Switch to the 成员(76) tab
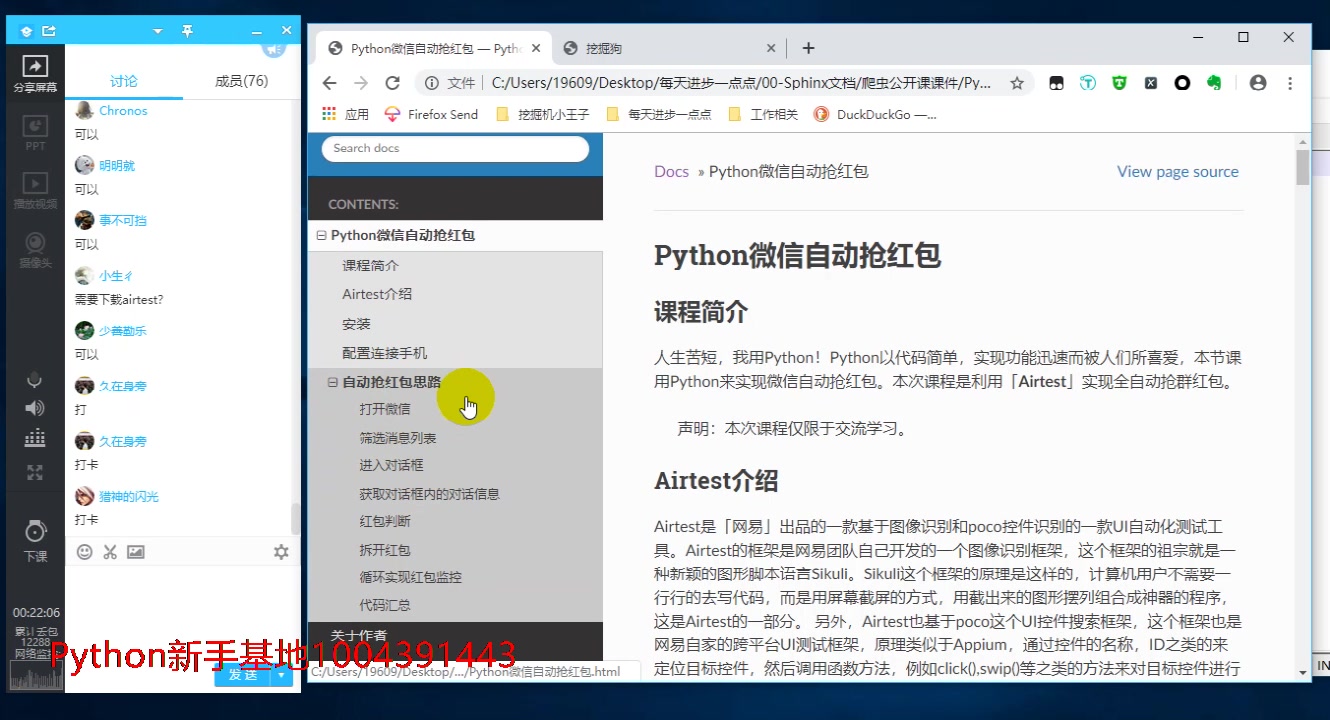The image size is (1330, 720). click(242, 81)
